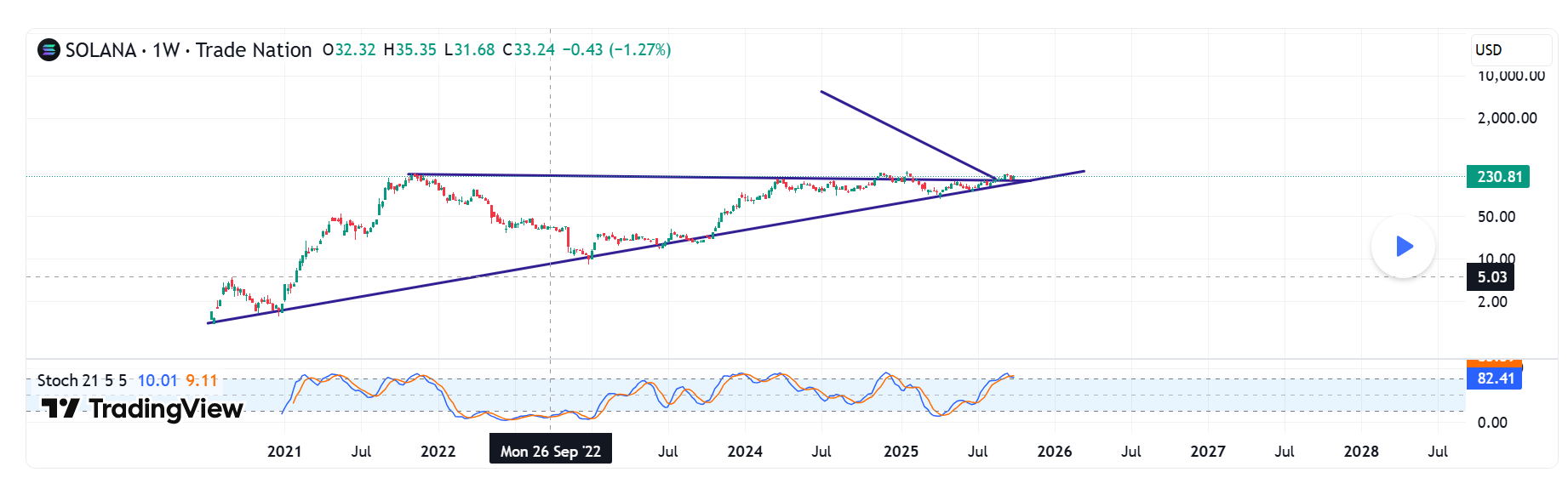1568x478 pixels.
Task: Click the Mon 26 Sep '22 date marker
Action: [x=550, y=451]
